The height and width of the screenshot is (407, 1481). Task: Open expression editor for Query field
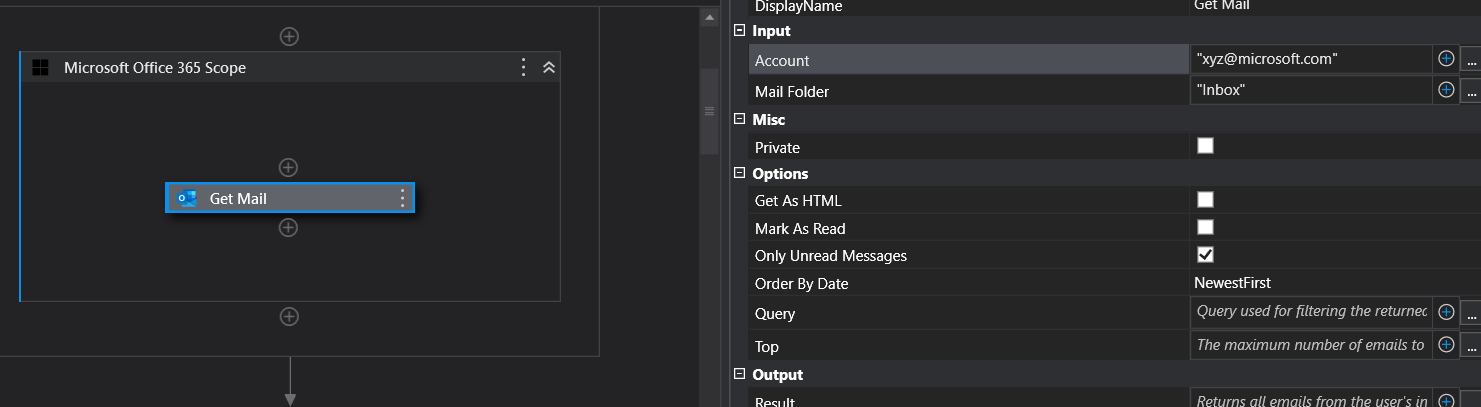1470,313
